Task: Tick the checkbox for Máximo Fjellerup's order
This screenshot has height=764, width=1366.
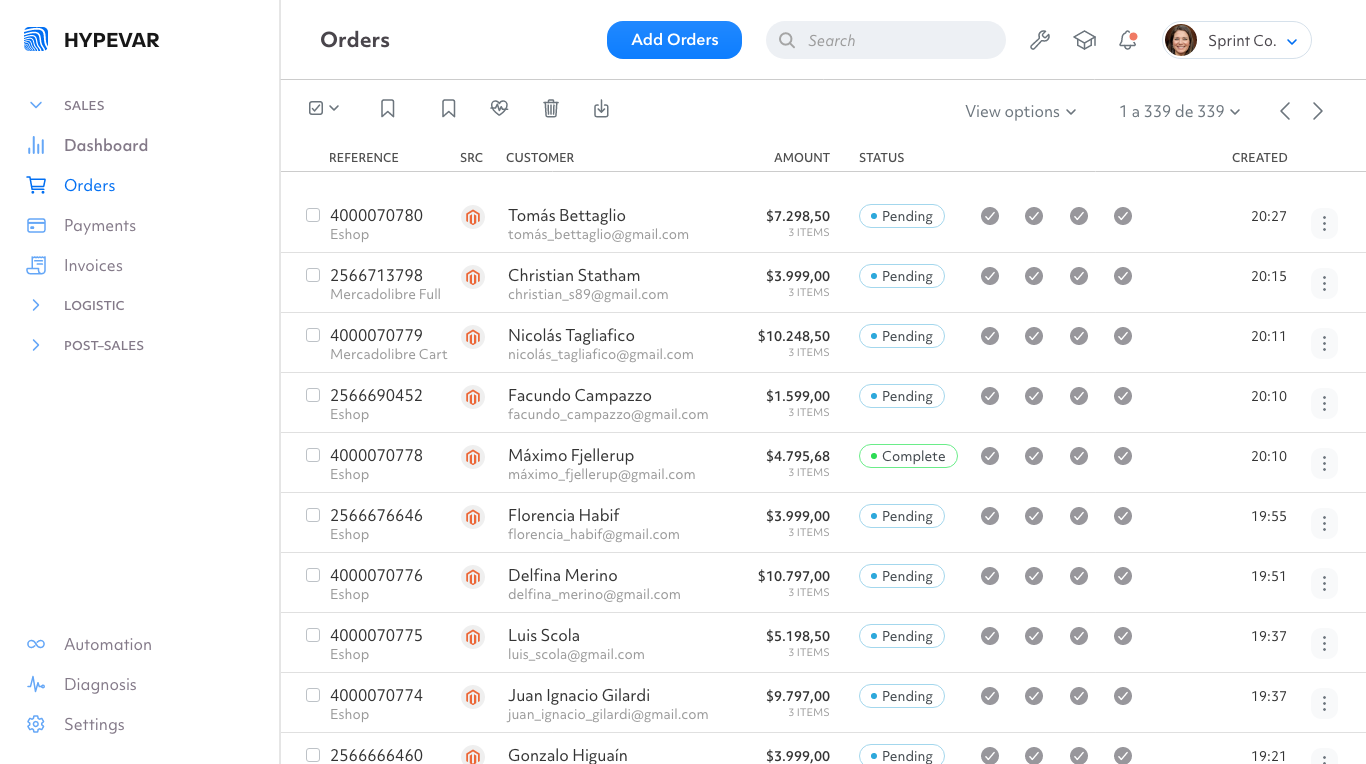Action: point(313,455)
